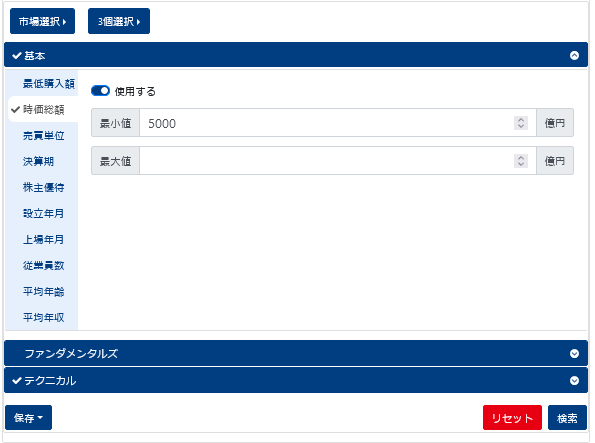Select the 設立年月 item
The width and height of the screenshot is (595, 443).
click(x=43, y=213)
